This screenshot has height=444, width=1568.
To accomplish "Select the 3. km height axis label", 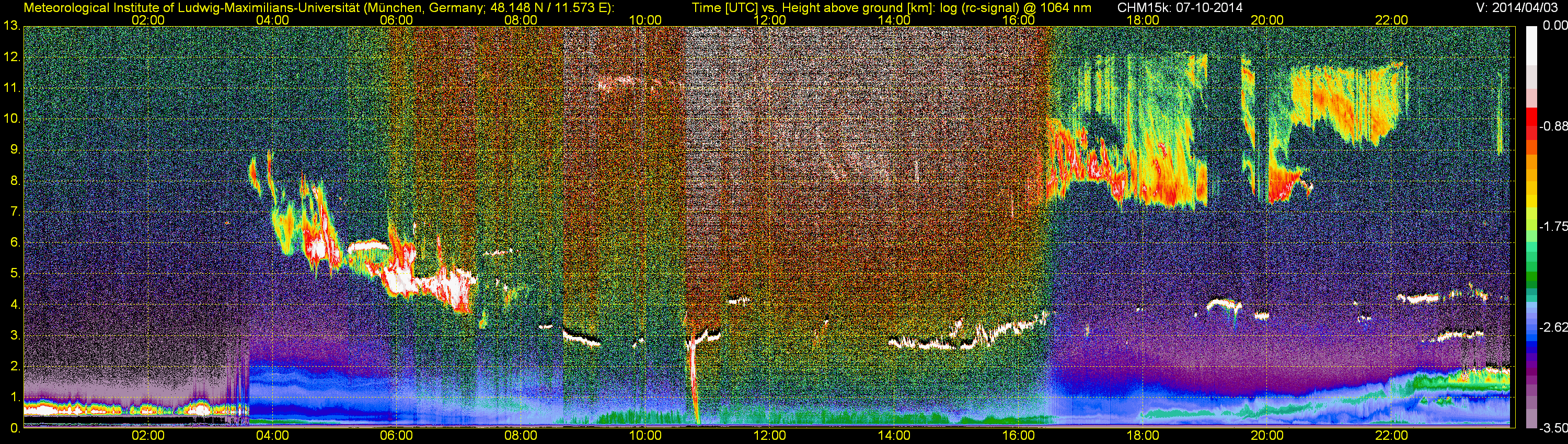I will (15, 336).
